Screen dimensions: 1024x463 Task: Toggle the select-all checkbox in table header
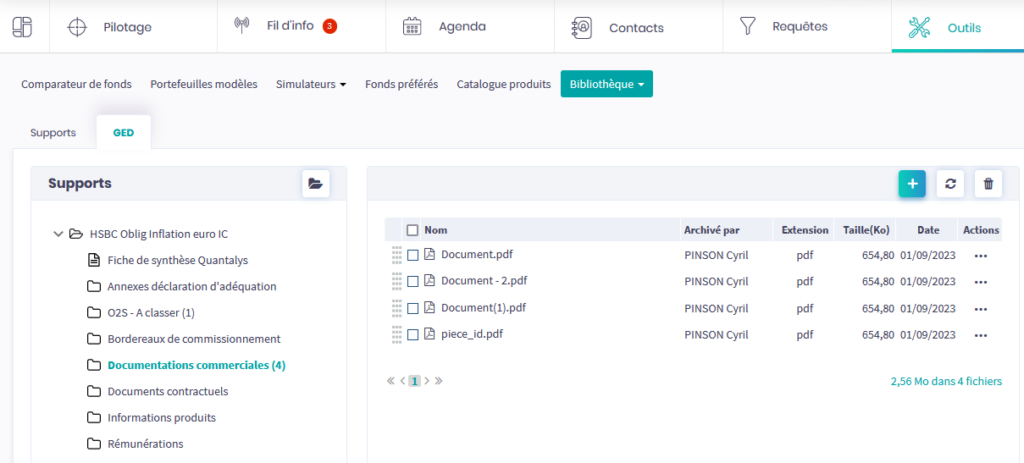point(413,230)
